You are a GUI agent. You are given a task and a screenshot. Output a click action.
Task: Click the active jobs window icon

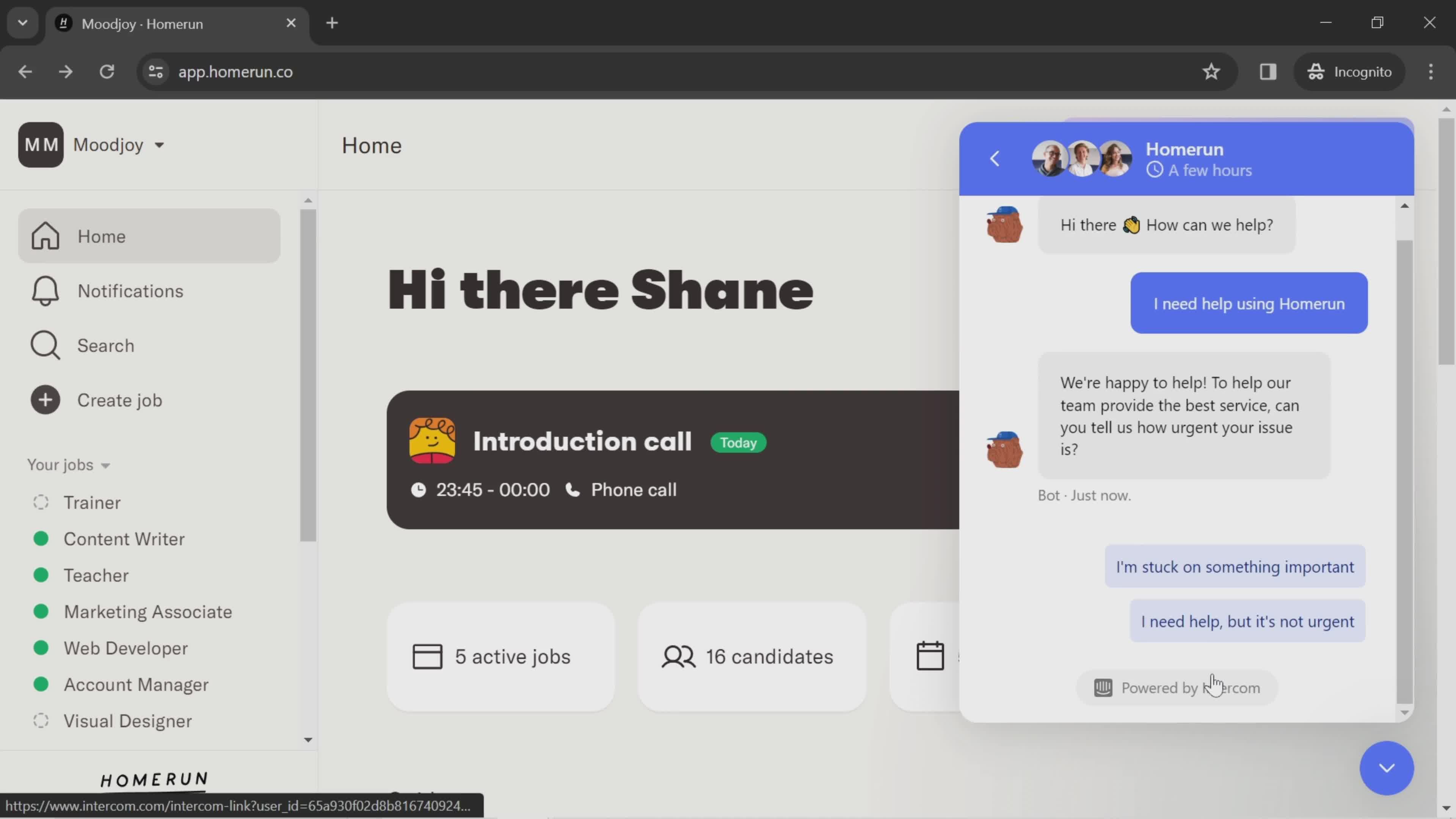[427, 657]
